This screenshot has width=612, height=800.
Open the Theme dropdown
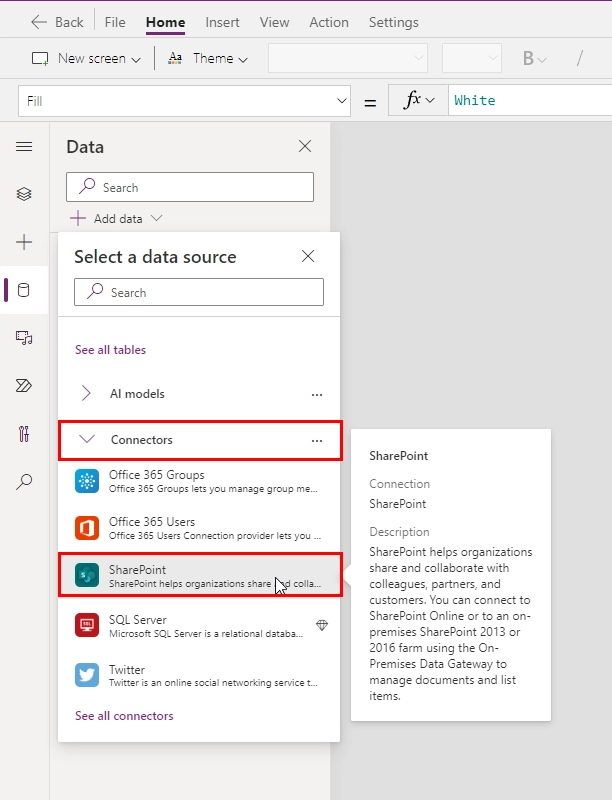pos(208,58)
